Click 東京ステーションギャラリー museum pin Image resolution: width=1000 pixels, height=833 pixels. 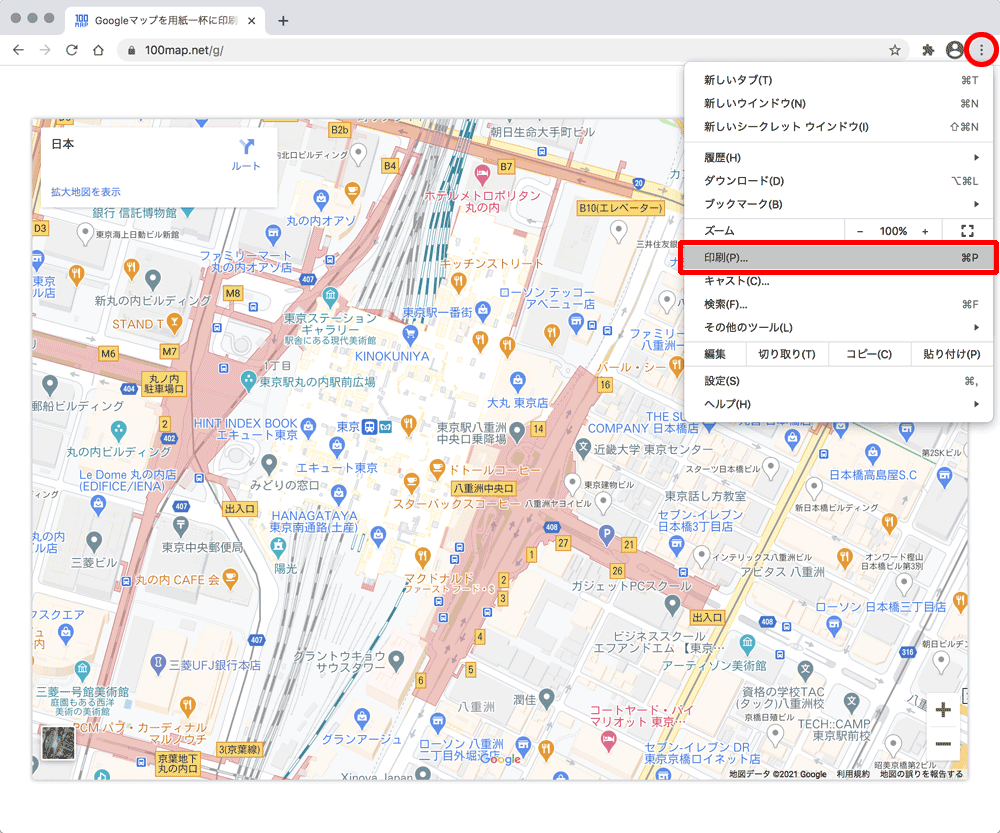coord(330,296)
